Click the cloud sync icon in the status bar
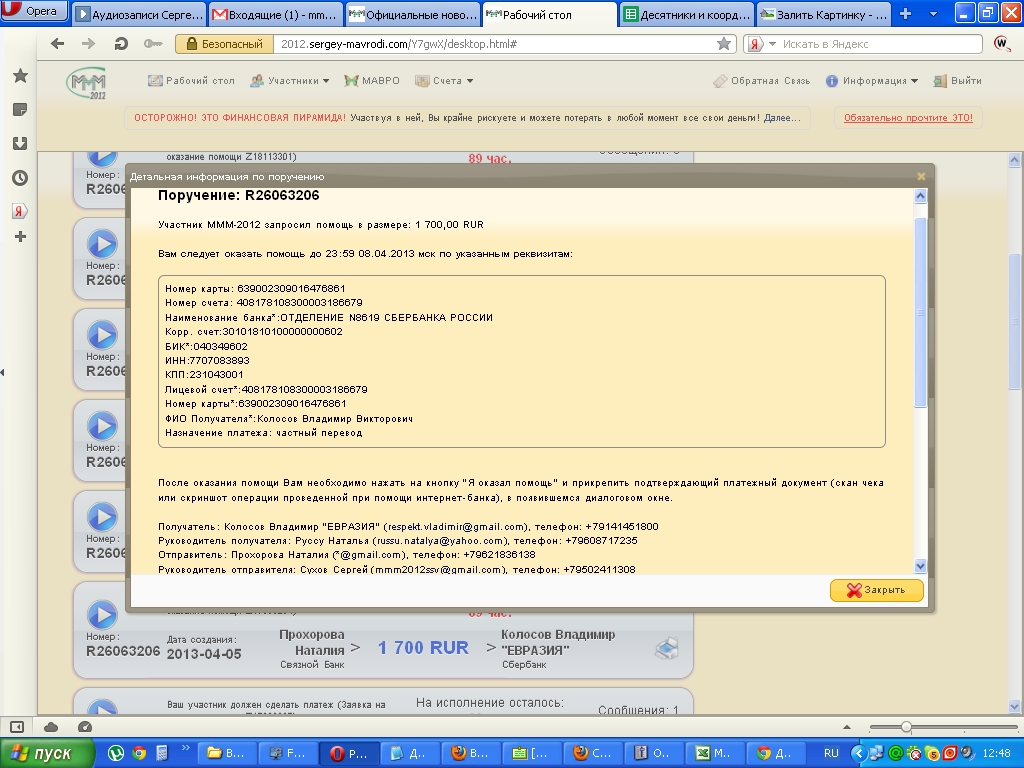 pyautogui.click(x=51, y=727)
